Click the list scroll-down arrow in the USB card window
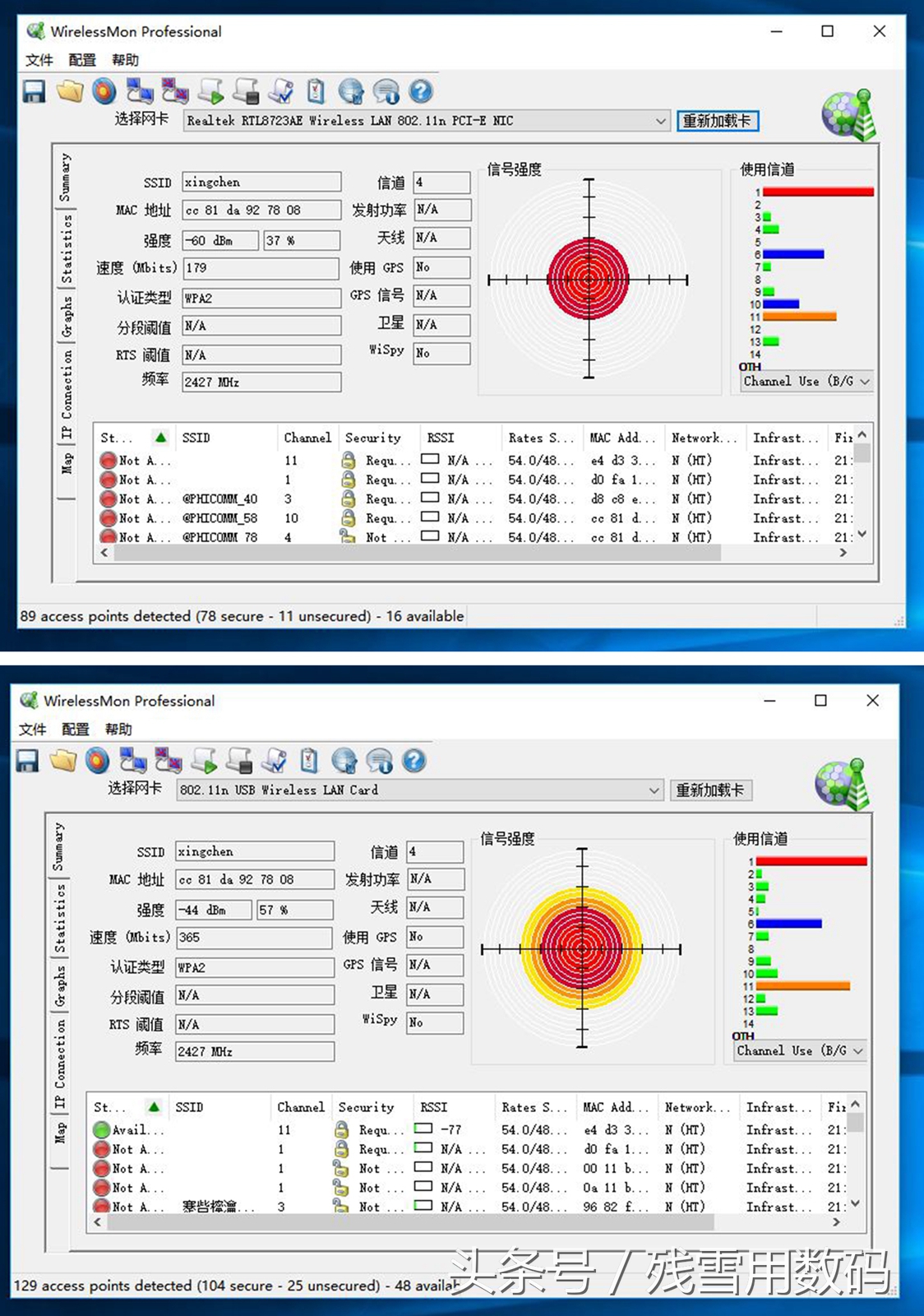The width and height of the screenshot is (924, 1316). point(855,1203)
